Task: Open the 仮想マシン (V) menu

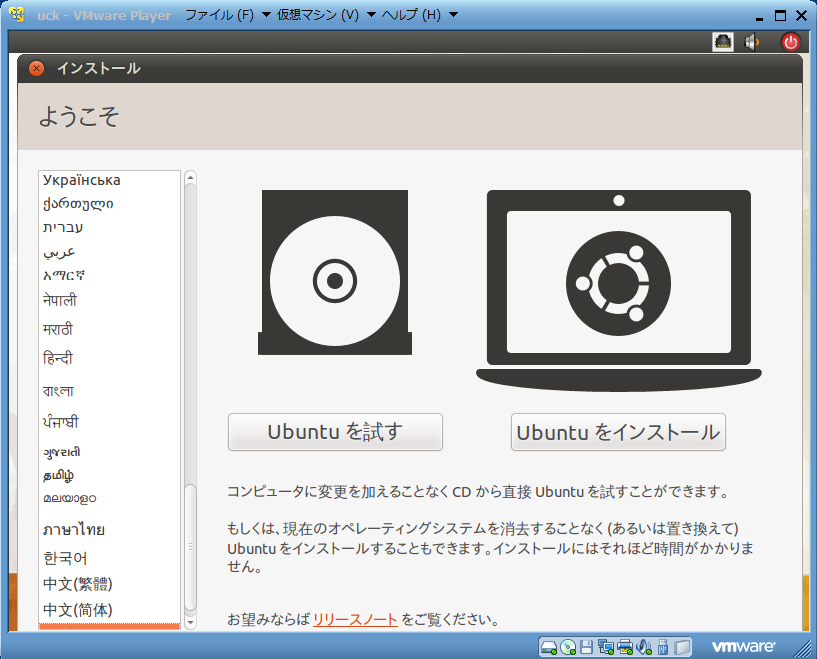Action: 318,15
